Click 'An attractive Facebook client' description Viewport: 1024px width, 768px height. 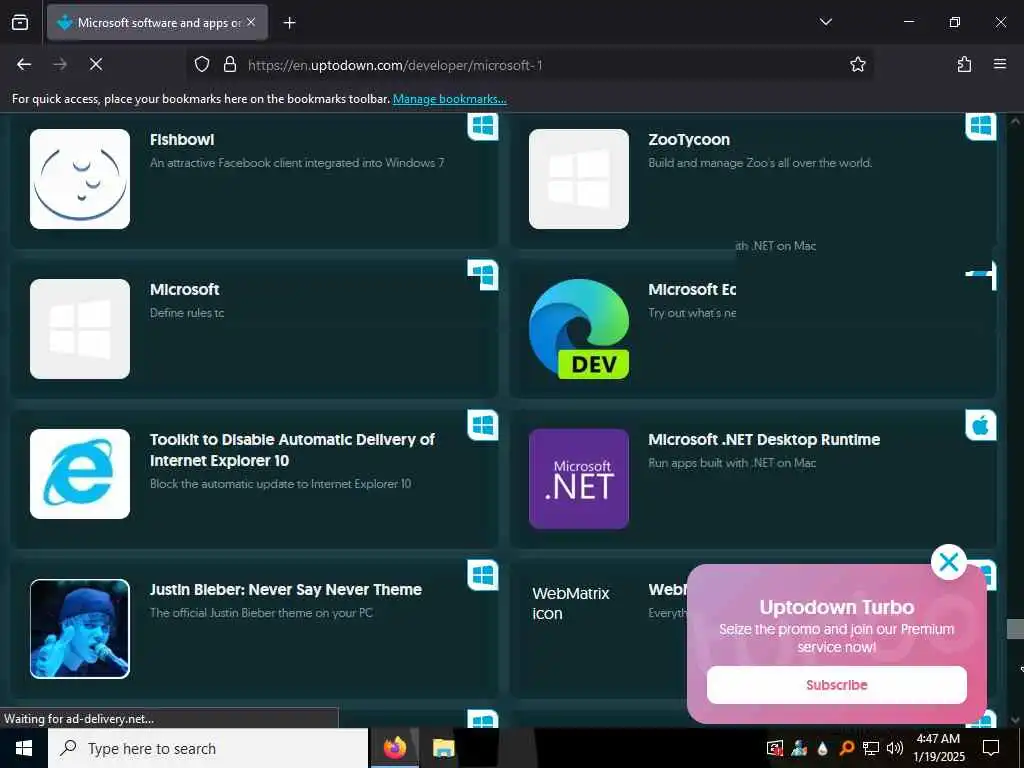pos(297,163)
